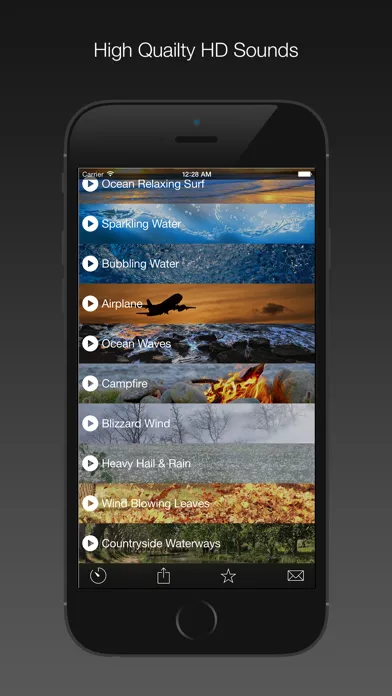Play the Ocean Relaxing Surf sound
Viewport: 392px width, 696px height.
coord(90,185)
